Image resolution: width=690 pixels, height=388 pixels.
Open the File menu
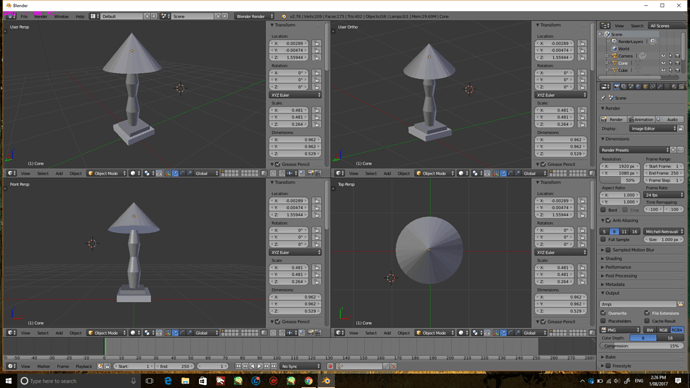[24, 16]
